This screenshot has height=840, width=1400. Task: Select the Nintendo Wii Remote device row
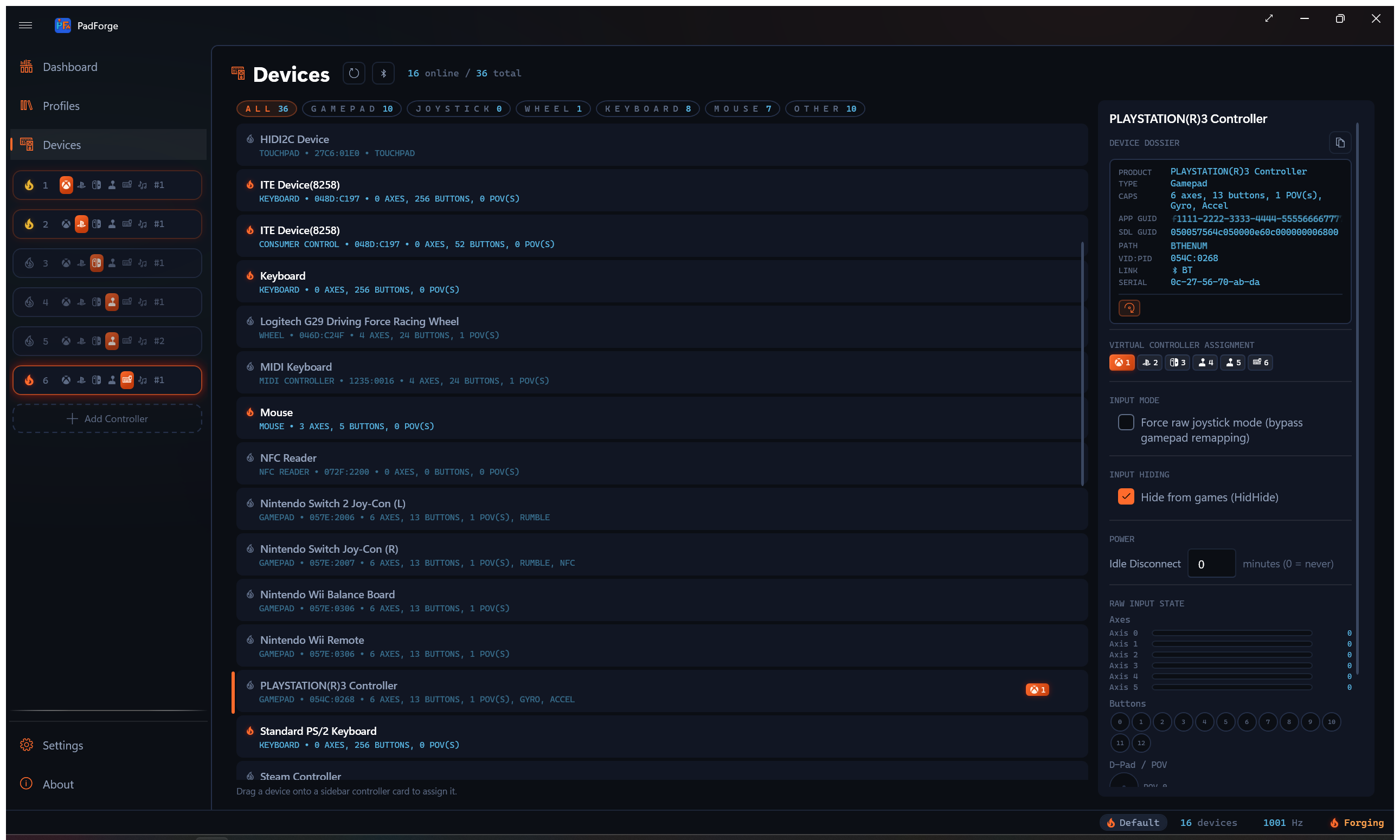pyautogui.click(x=662, y=646)
